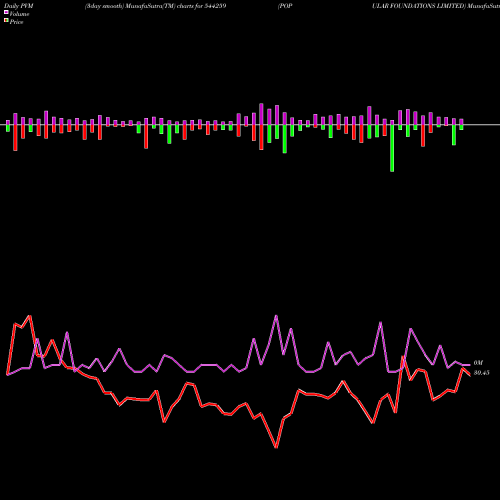This screenshot has width=500, height=500.
Task: Click the Price legend swatch
Action: 6,20
